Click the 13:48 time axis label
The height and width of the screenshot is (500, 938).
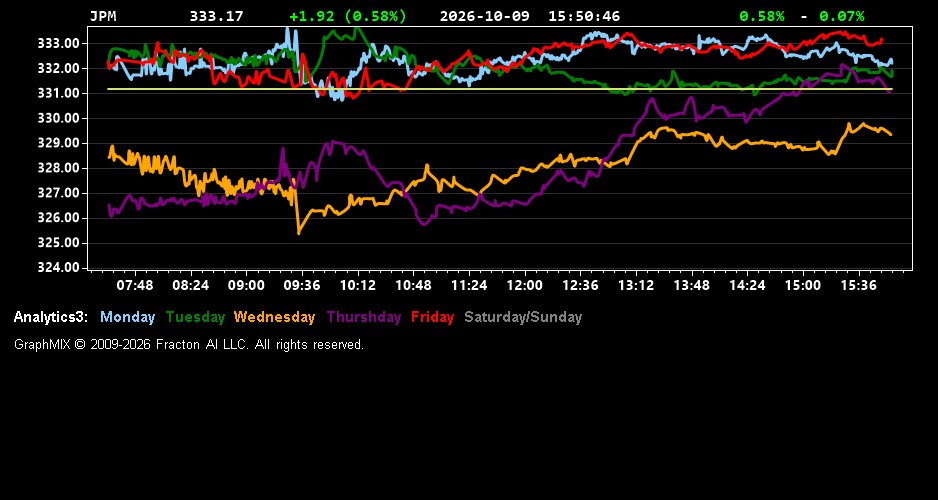692,286
